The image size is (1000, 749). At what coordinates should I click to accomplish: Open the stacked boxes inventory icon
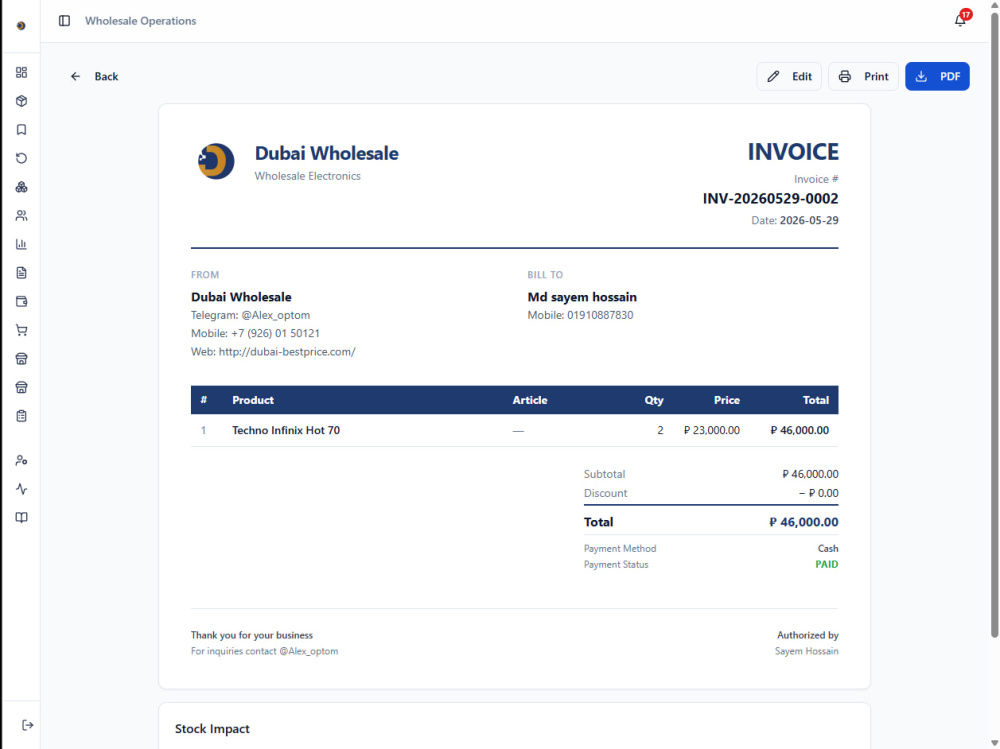(x=21, y=187)
